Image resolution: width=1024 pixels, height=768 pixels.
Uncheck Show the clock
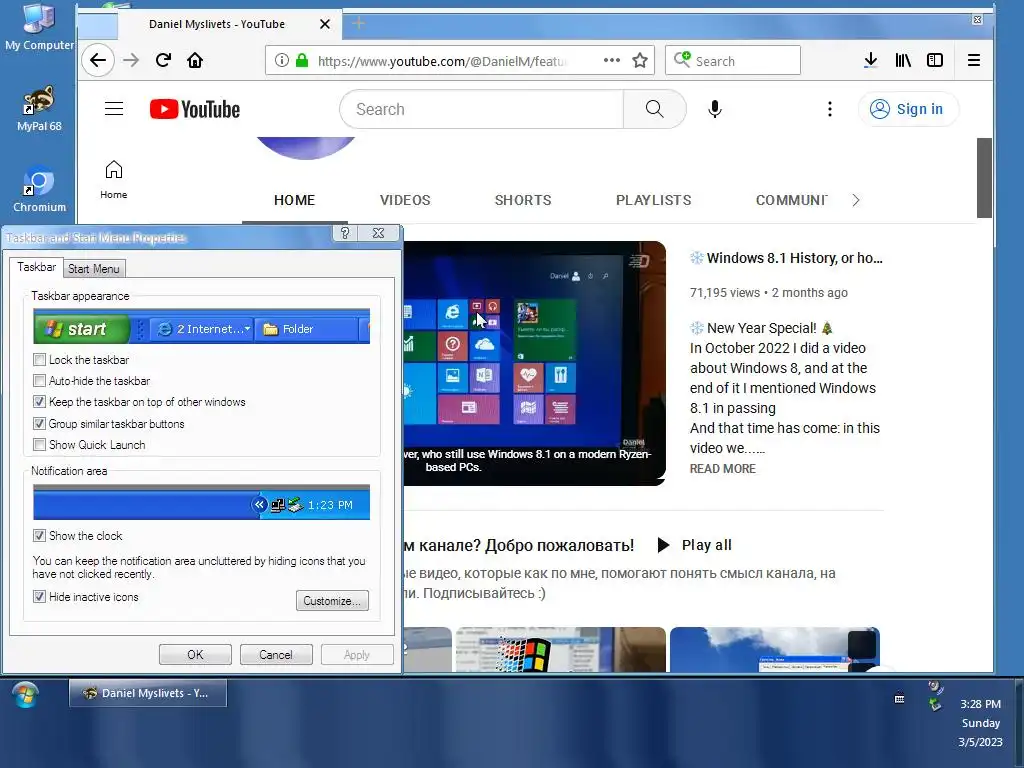coord(39,536)
